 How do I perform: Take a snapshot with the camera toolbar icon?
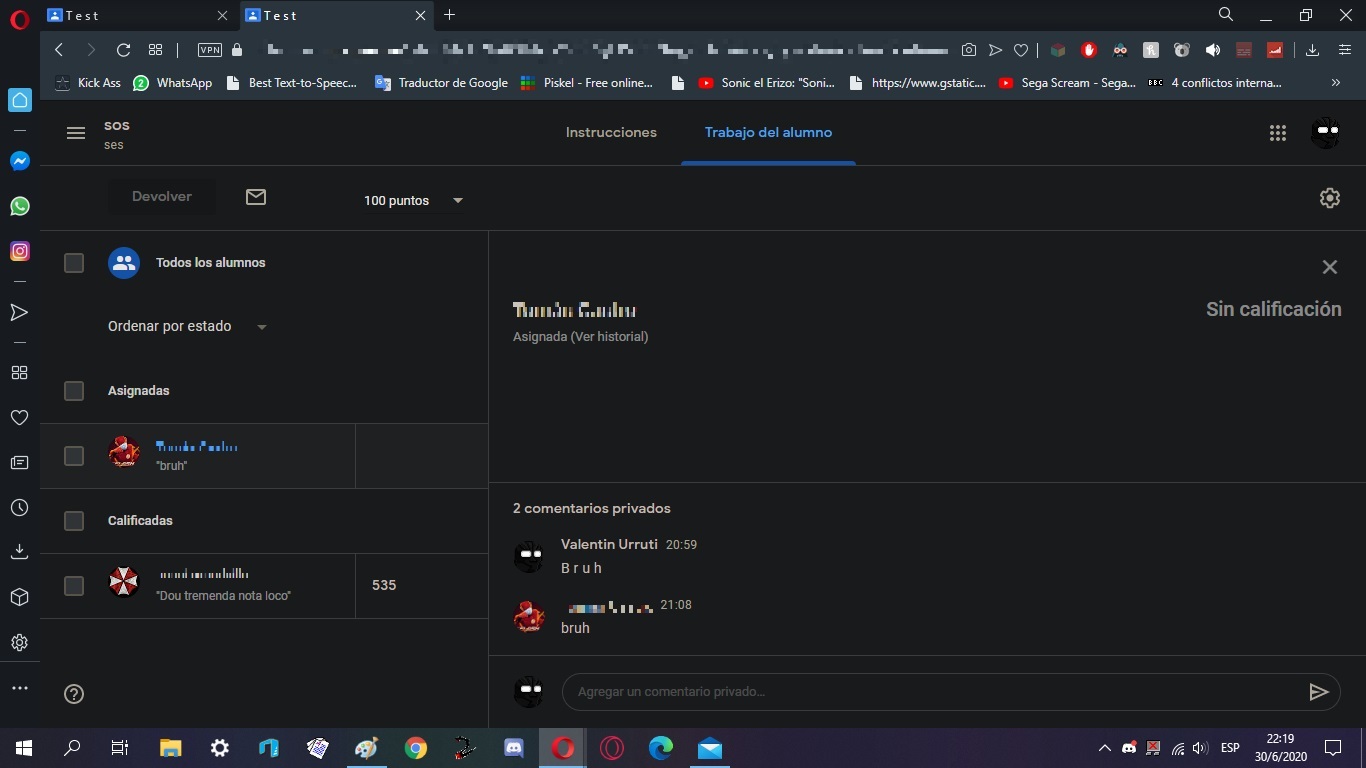pos(969,50)
